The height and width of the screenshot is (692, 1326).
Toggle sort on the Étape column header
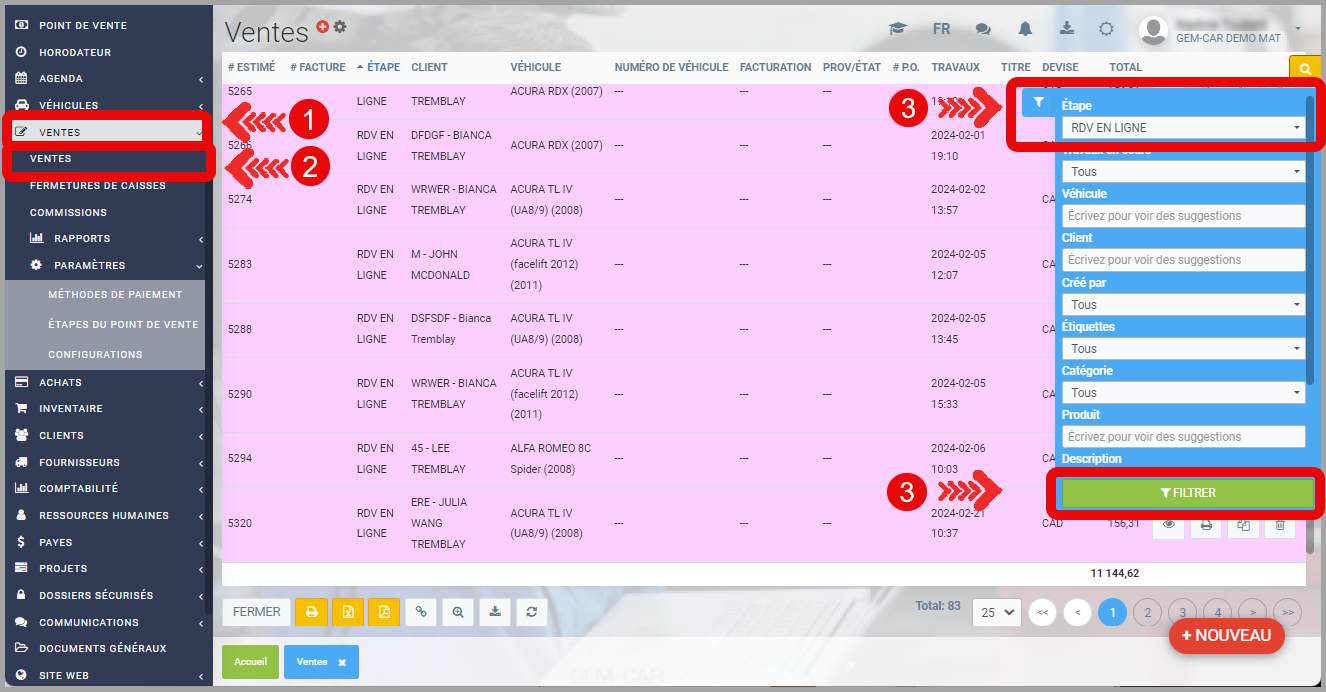click(378, 67)
